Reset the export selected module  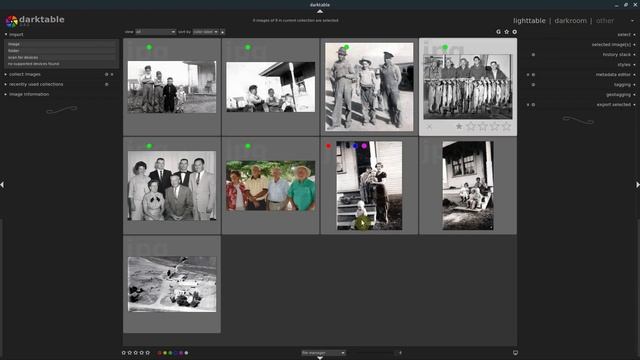[x=533, y=105]
